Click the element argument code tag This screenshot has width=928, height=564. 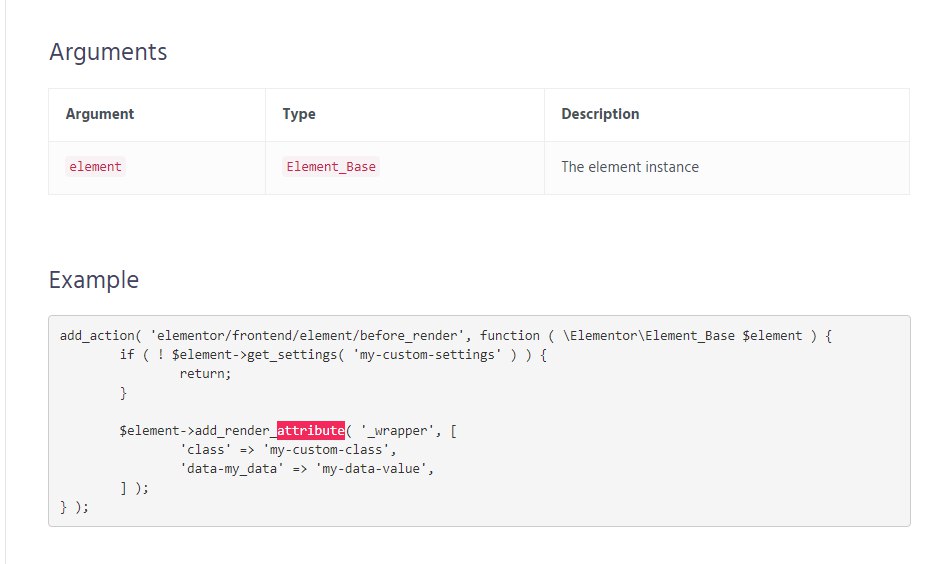pyautogui.click(x=95, y=167)
